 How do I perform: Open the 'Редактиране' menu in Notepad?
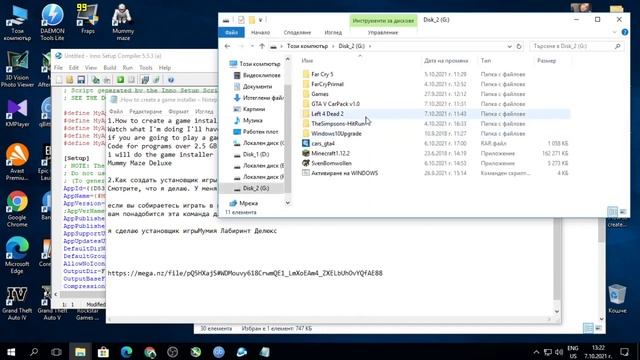point(145,111)
